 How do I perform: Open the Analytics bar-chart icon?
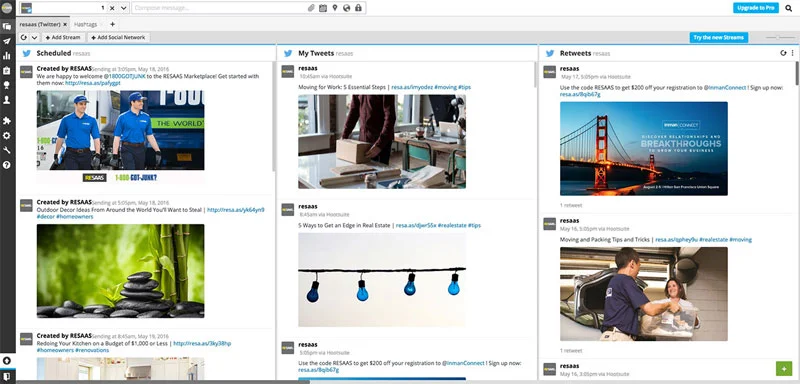pos(7,56)
